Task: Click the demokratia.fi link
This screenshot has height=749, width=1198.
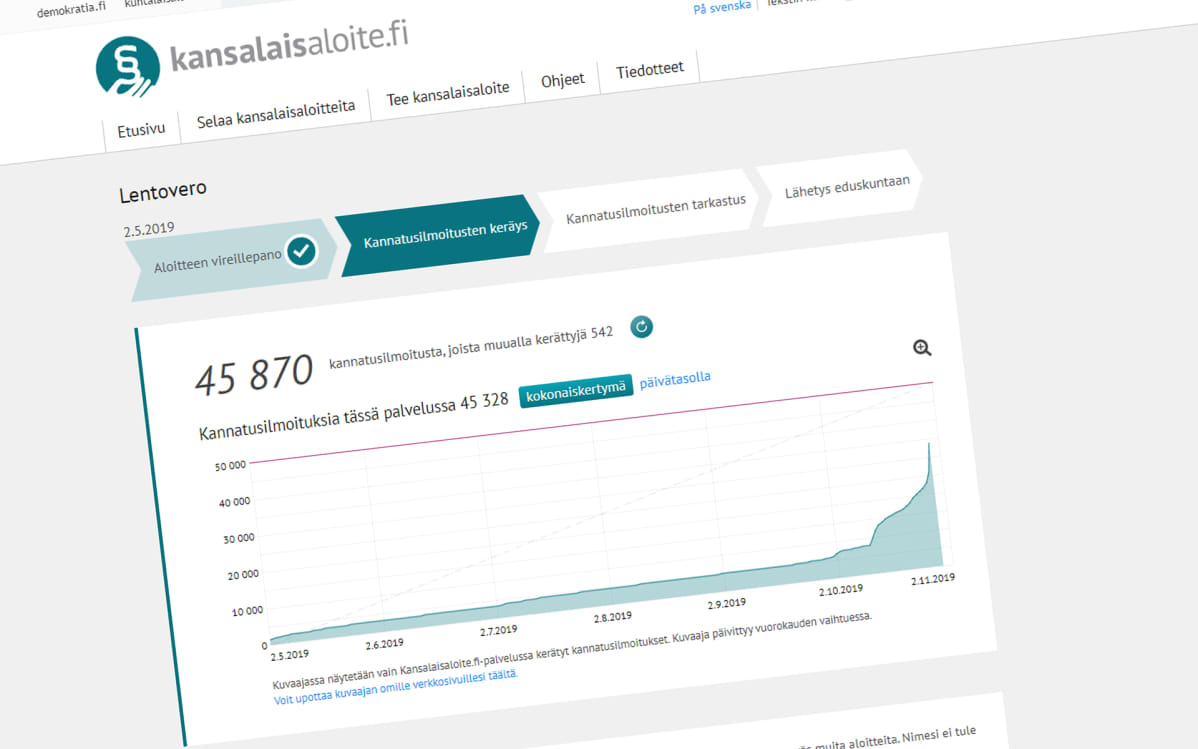Action: pos(71,10)
